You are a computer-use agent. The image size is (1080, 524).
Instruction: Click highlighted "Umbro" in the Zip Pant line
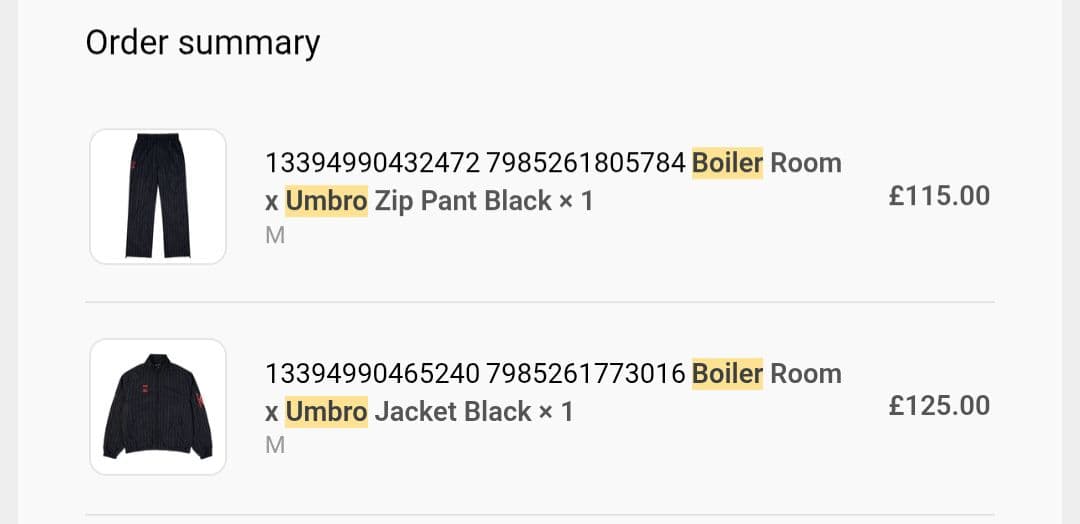[326, 201]
